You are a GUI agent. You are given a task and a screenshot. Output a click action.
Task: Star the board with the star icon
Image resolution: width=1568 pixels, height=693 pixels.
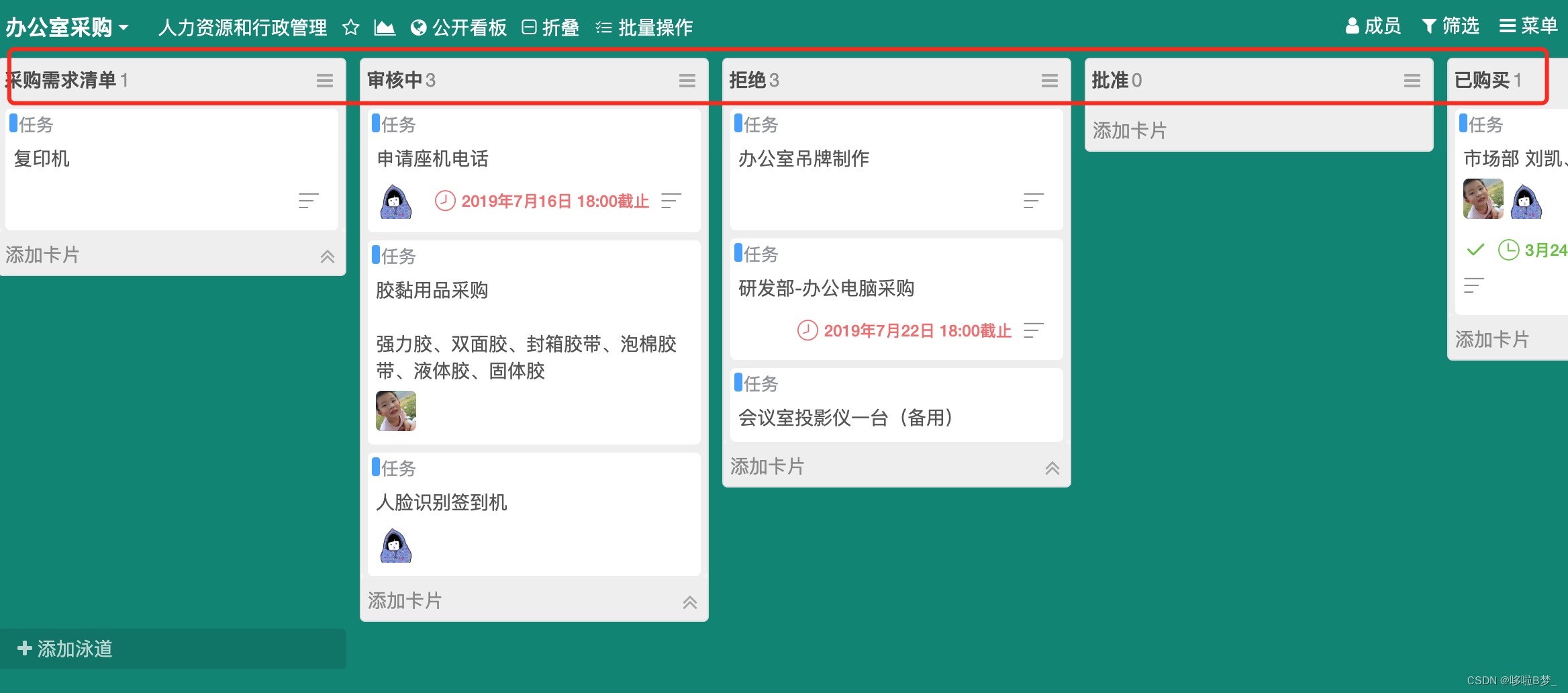(350, 28)
